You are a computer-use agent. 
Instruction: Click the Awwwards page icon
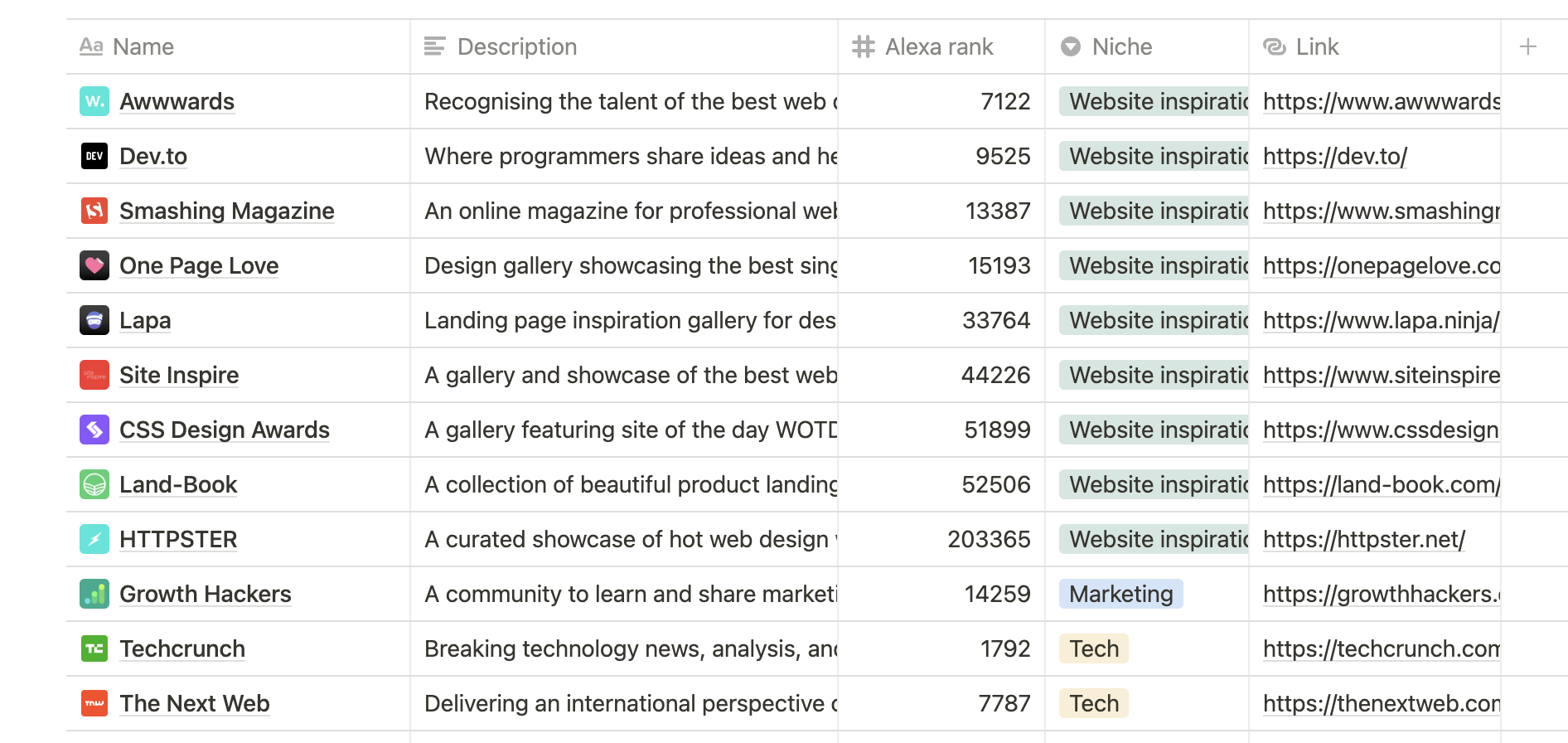click(x=94, y=101)
